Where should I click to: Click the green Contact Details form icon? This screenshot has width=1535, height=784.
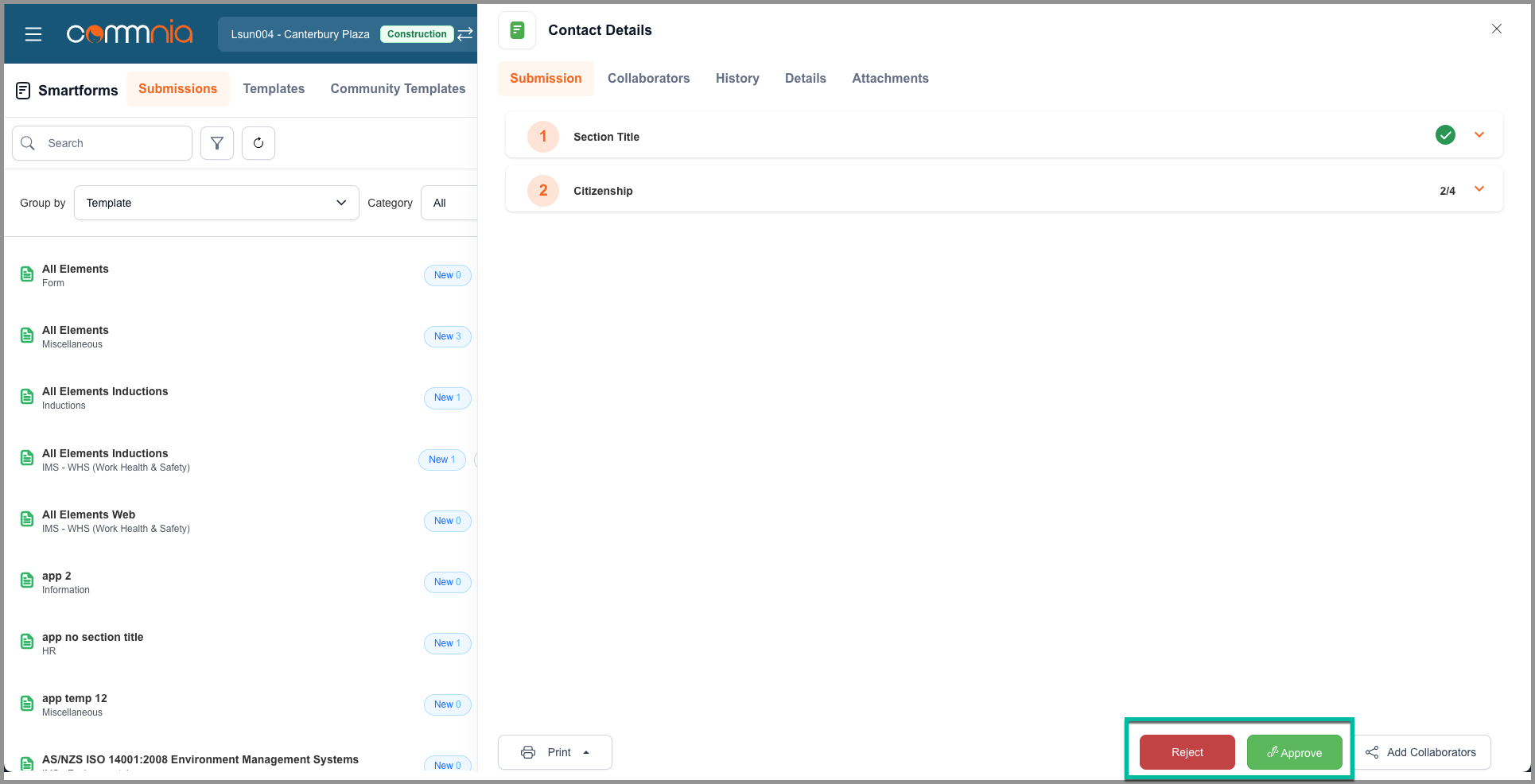517,30
